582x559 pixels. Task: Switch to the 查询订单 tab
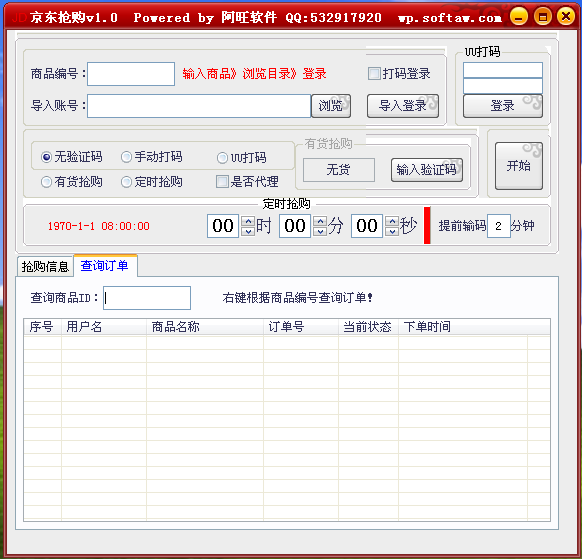(105, 265)
